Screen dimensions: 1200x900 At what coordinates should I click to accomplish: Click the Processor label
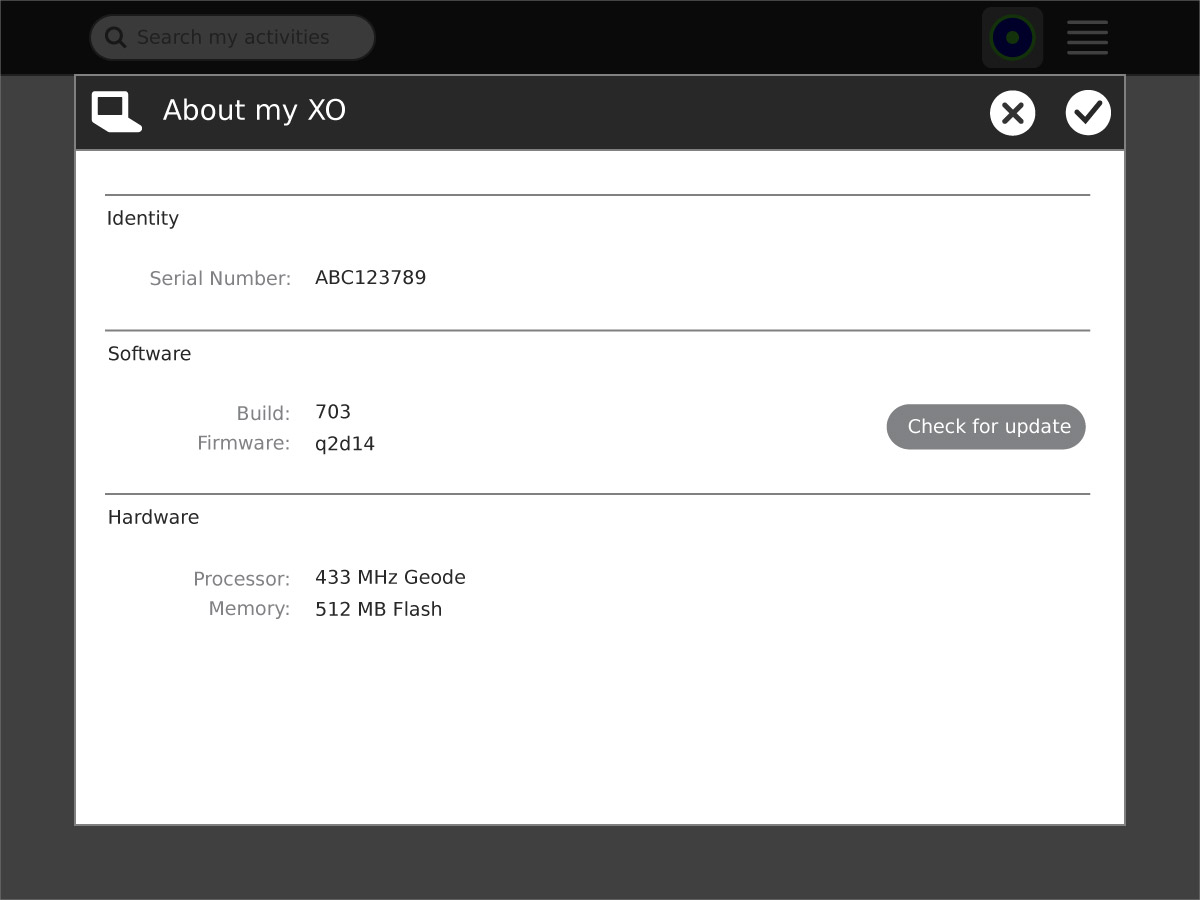point(241,579)
